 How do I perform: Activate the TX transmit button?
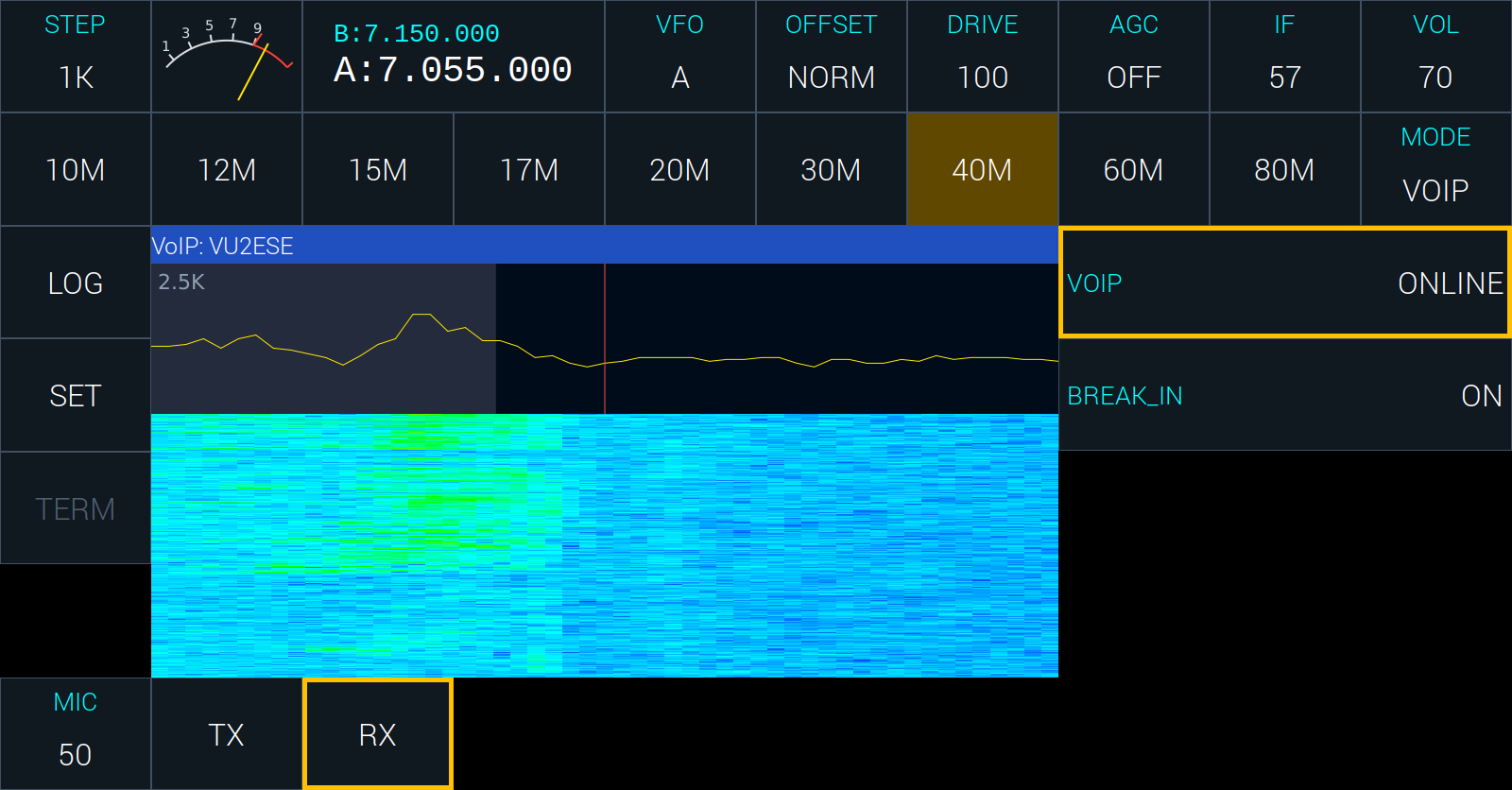coord(227,734)
